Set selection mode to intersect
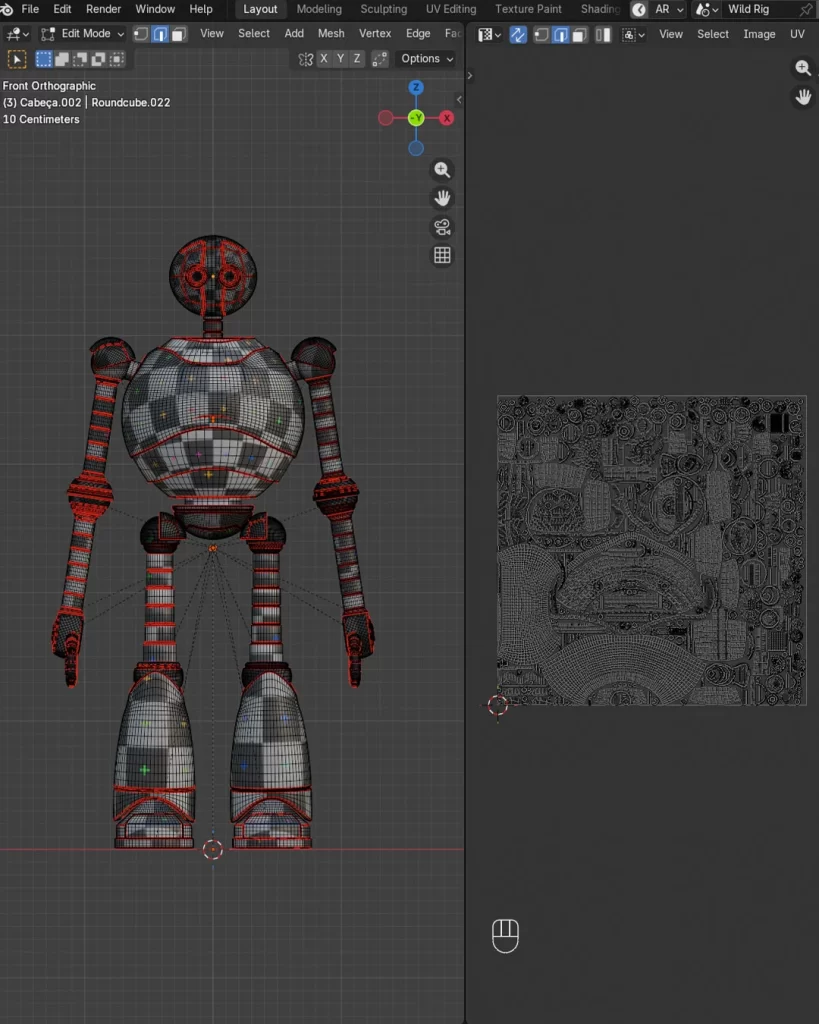 click(x=117, y=59)
